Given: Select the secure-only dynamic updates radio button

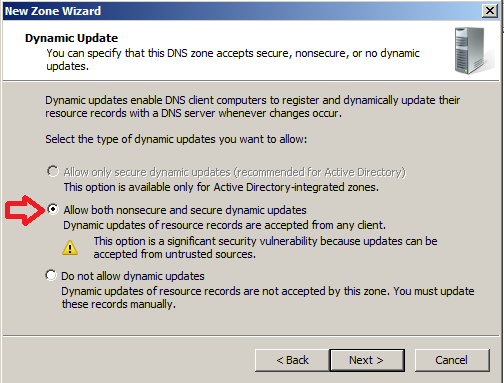Looking at the screenshot, I should (53, 171).
